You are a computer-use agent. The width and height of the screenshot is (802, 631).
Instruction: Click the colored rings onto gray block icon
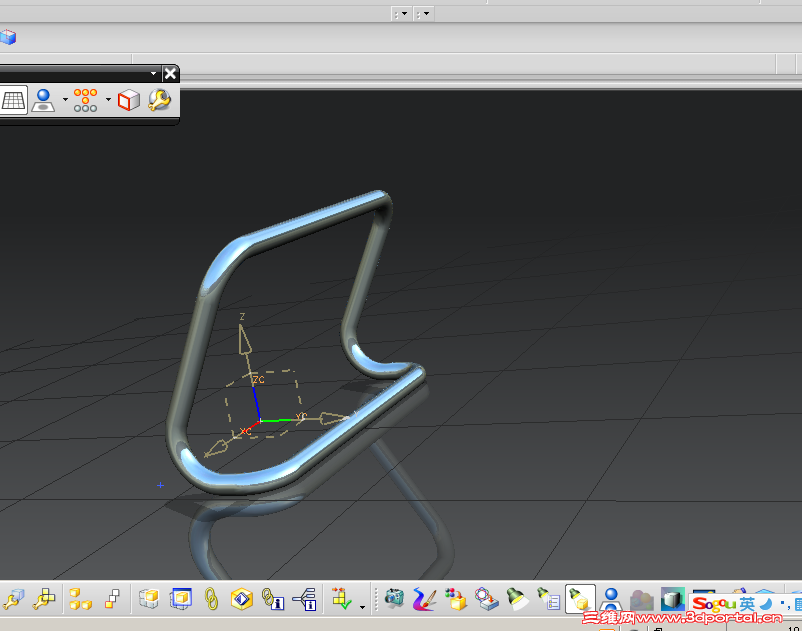[x=486, y=599]
